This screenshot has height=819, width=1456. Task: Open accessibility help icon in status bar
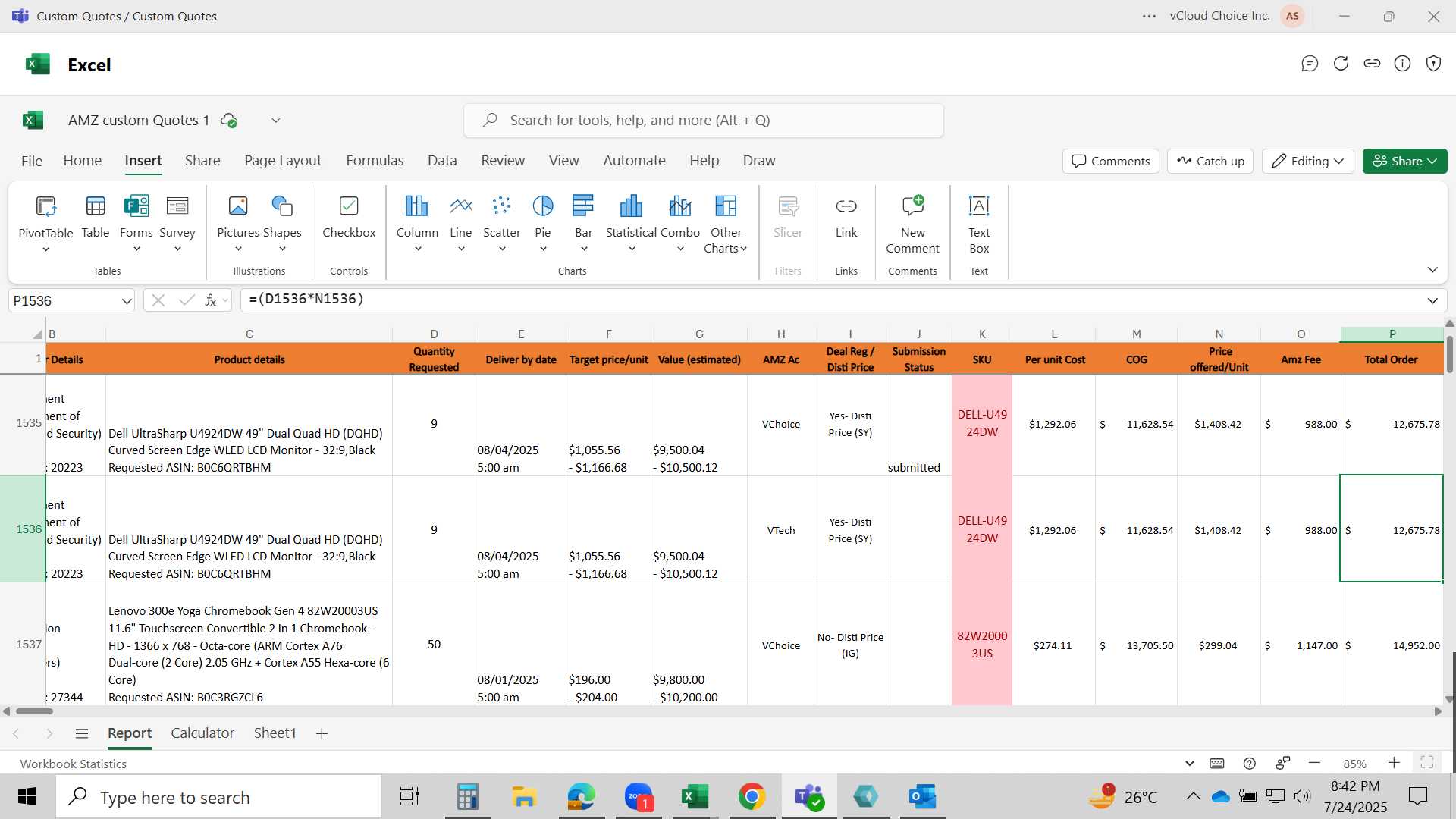(1250, 764)
